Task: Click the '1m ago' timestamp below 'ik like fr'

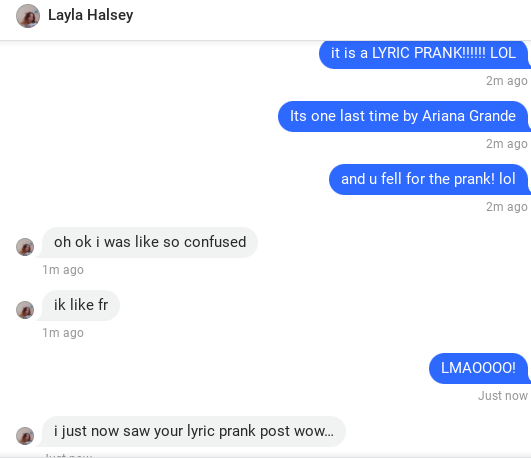Action: click(x=63, y=333)
